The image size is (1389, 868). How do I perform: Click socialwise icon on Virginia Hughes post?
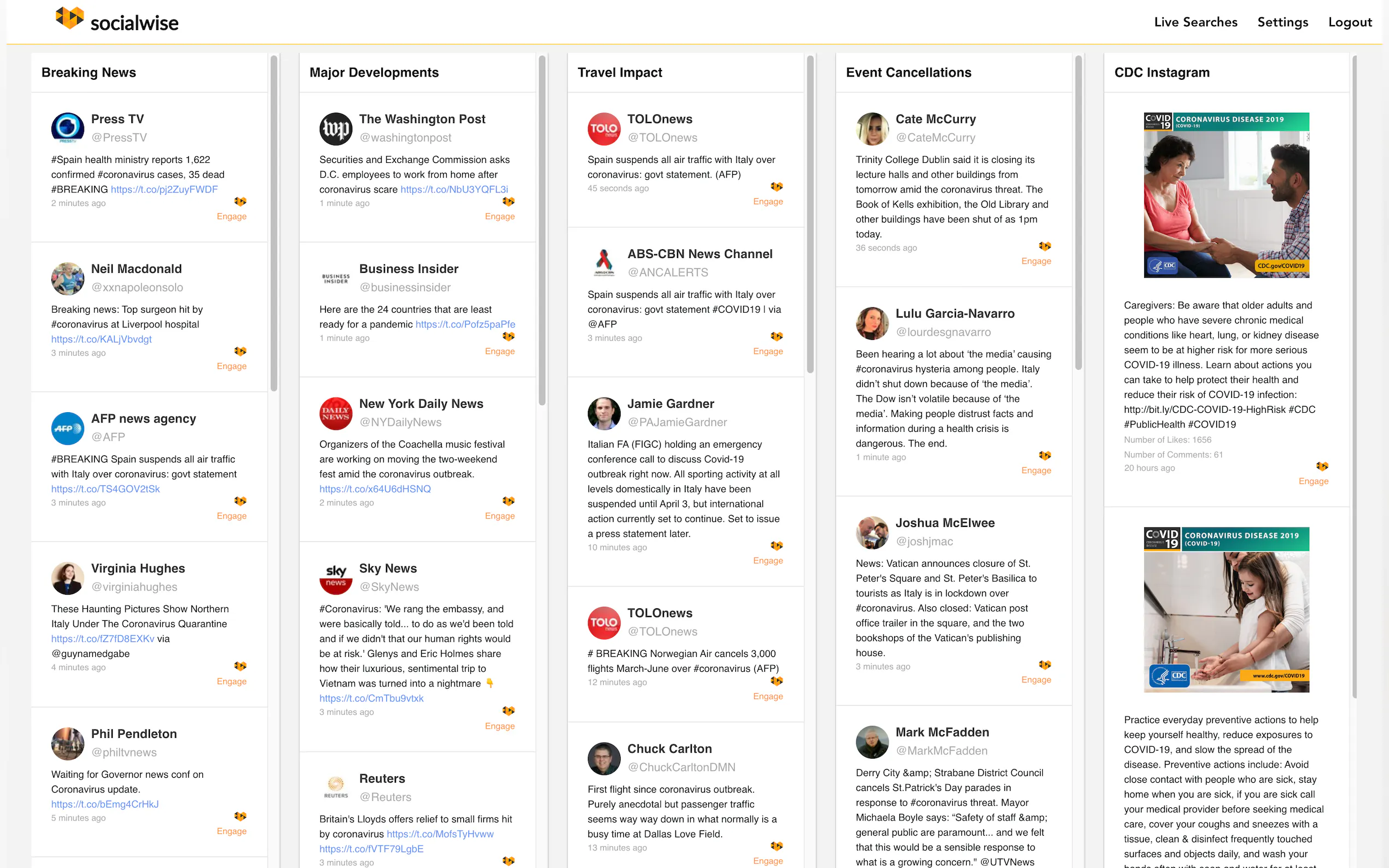[x=240, y=666]
